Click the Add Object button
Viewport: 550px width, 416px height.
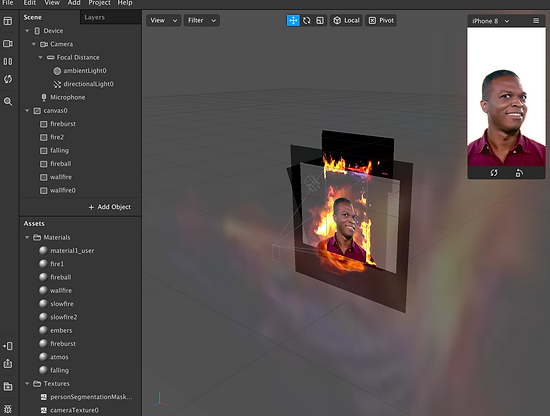pos(110,207)
